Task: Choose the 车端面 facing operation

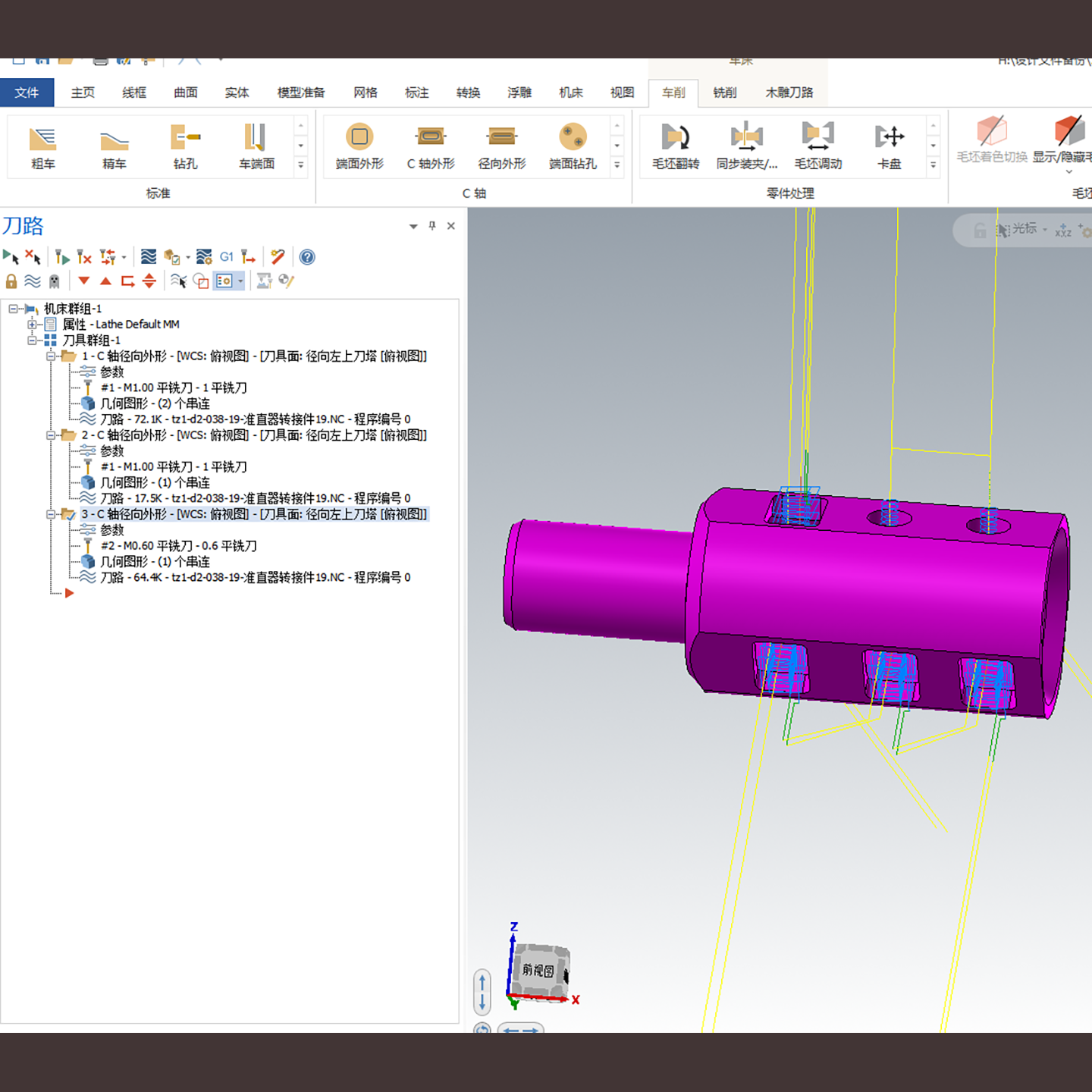Action: coord(257,147)
